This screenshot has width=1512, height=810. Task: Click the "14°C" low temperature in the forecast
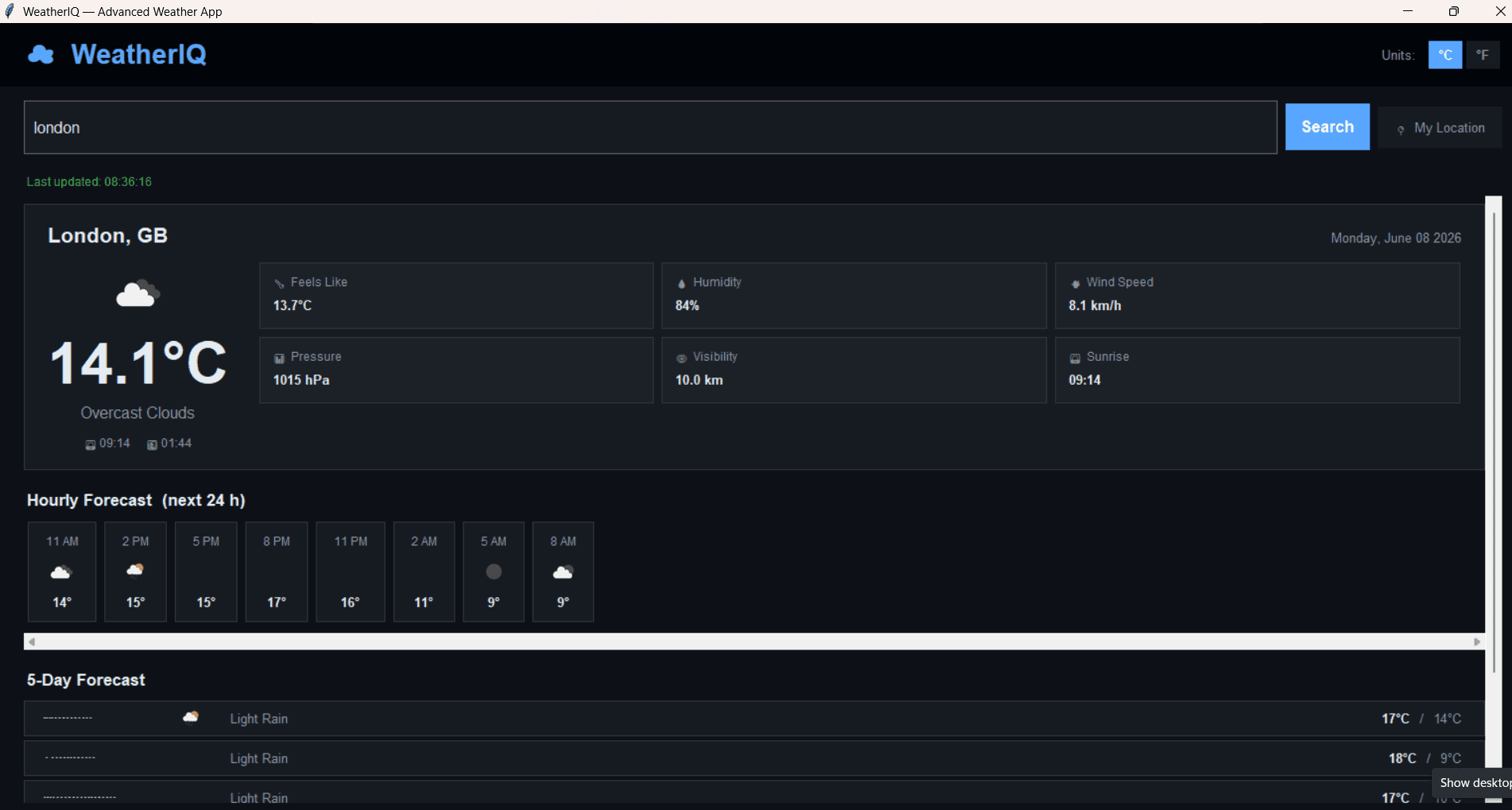1448,719
